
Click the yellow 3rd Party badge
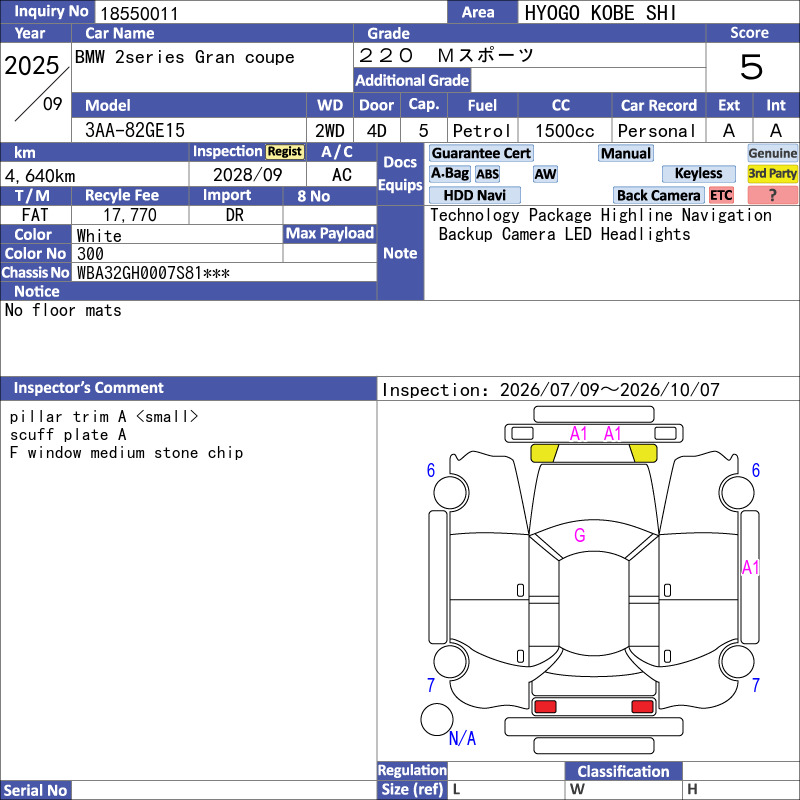[772, 173]
